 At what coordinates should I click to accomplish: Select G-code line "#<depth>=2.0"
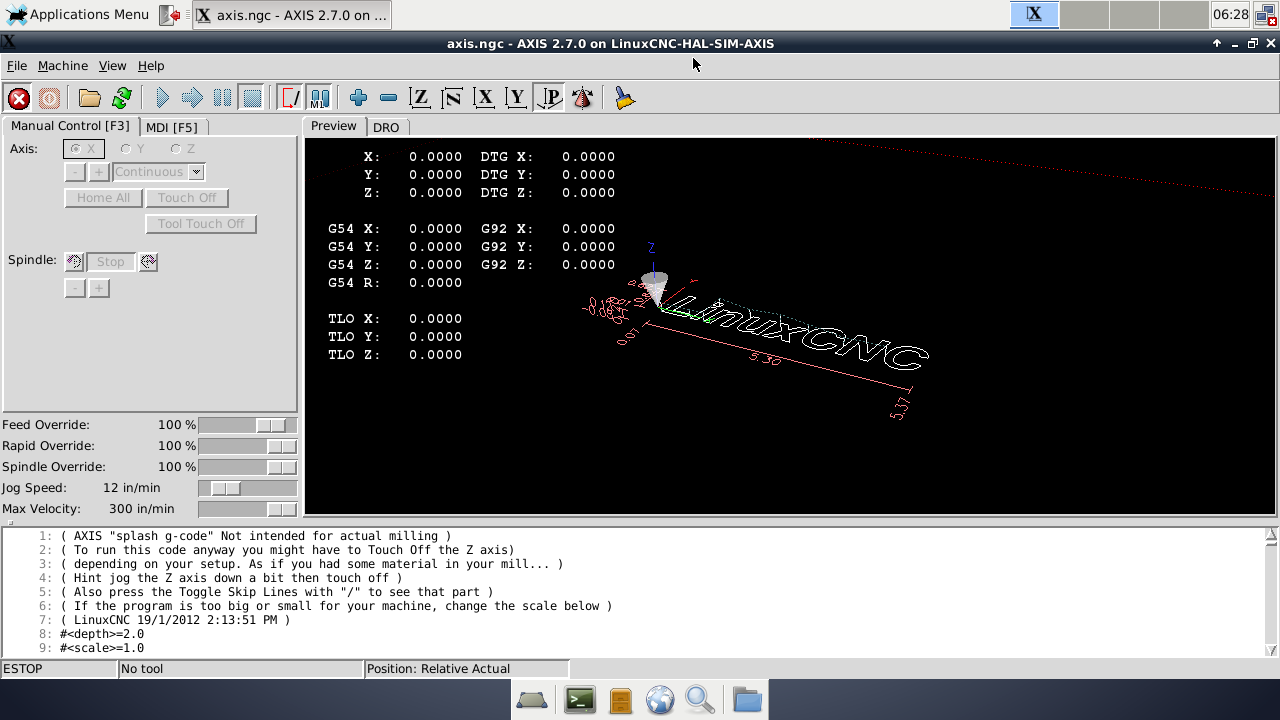pos(102,634)
